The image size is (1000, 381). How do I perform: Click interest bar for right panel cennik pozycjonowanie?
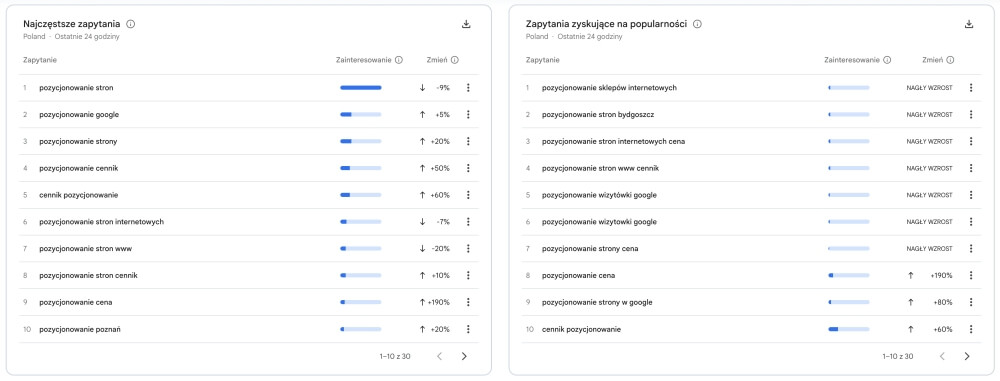point(848,329)
